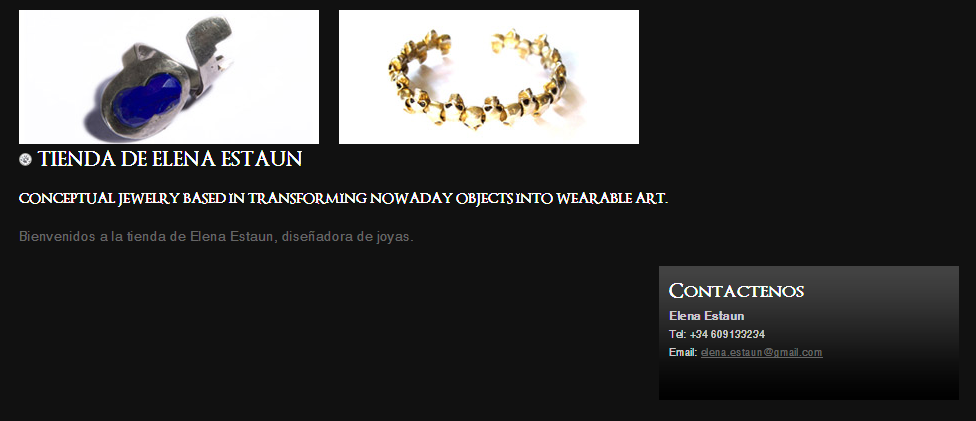Click the words WEARABLE ART in tagline
Screen dimensions: 976x421
[x=612, y=199]
